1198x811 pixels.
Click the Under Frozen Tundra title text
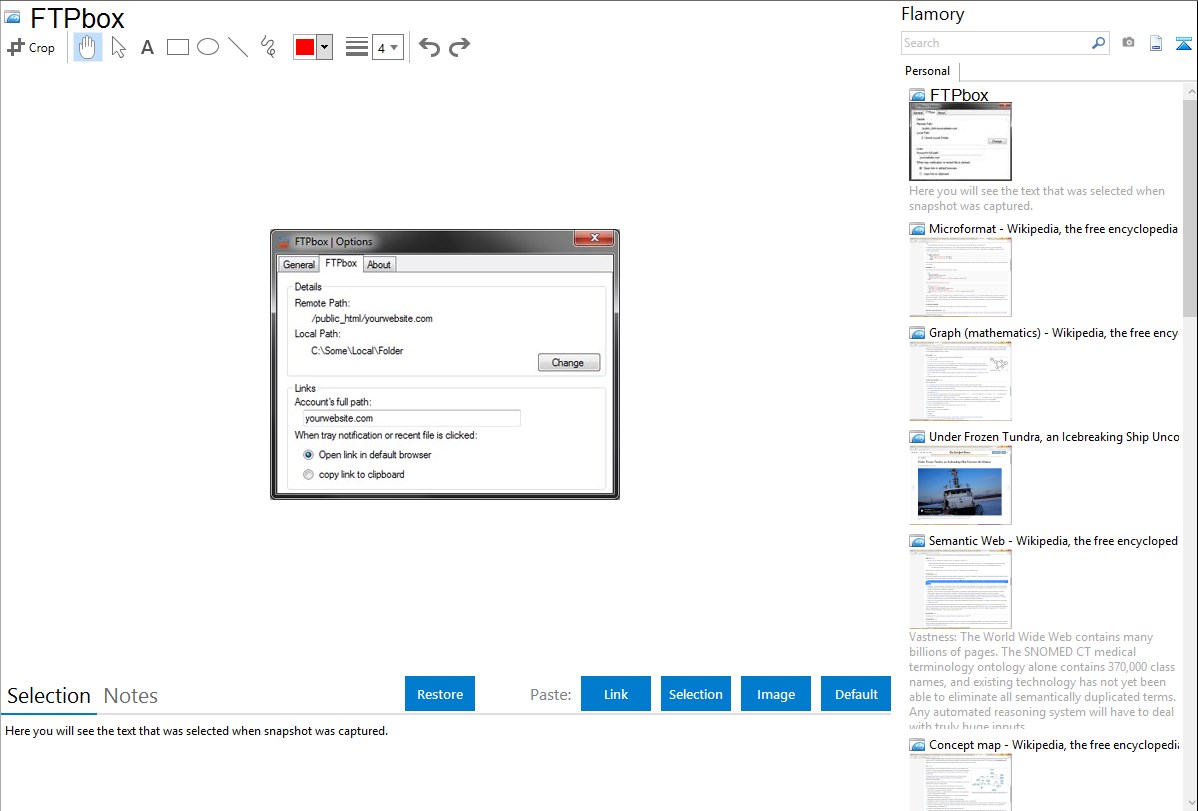[1054, 436]
